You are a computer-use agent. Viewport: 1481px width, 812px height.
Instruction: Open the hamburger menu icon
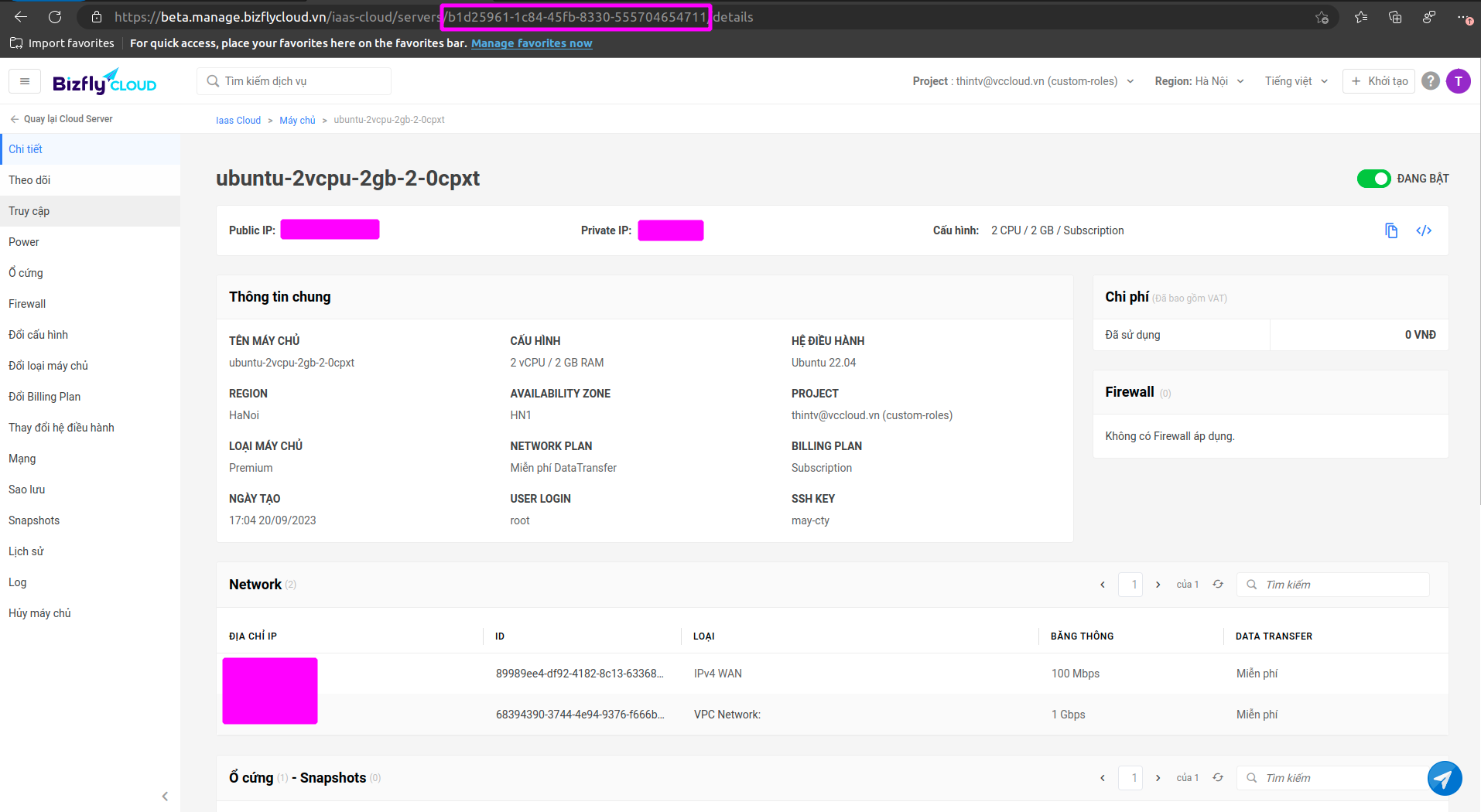click(x=25, y=81)
